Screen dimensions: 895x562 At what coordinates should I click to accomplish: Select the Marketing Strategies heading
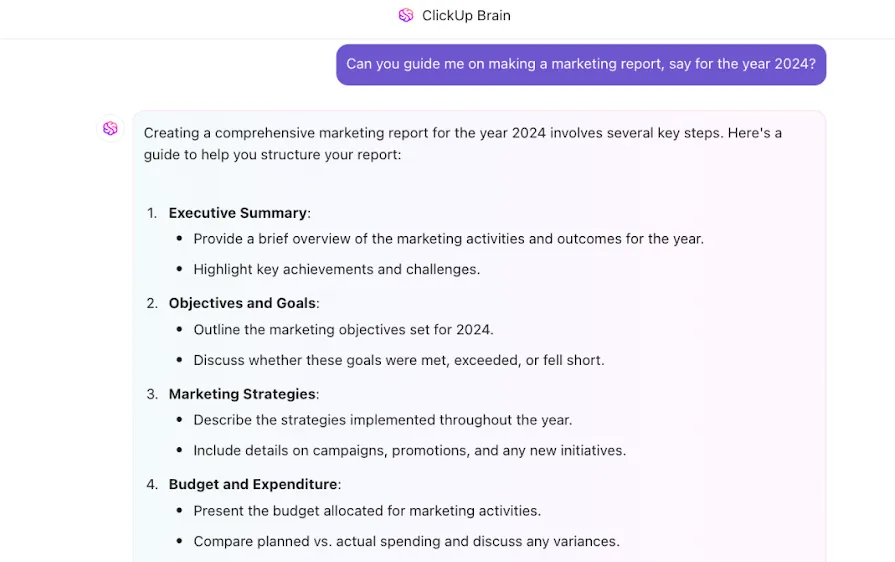[x=242, y=394]
